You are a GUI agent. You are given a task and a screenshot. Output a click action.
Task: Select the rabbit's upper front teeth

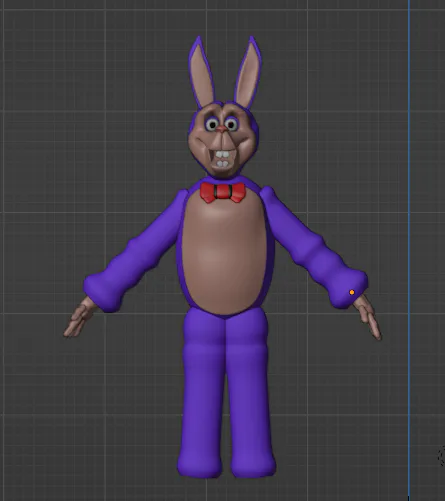click(223, 155)
